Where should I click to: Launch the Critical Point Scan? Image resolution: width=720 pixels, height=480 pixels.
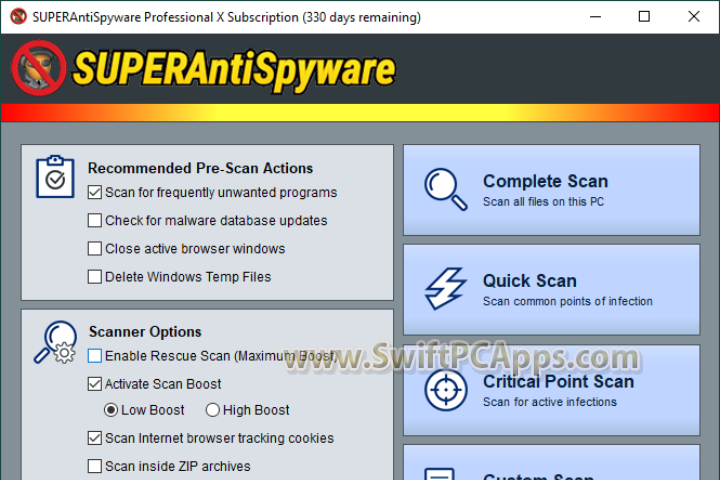coord(551,390)
